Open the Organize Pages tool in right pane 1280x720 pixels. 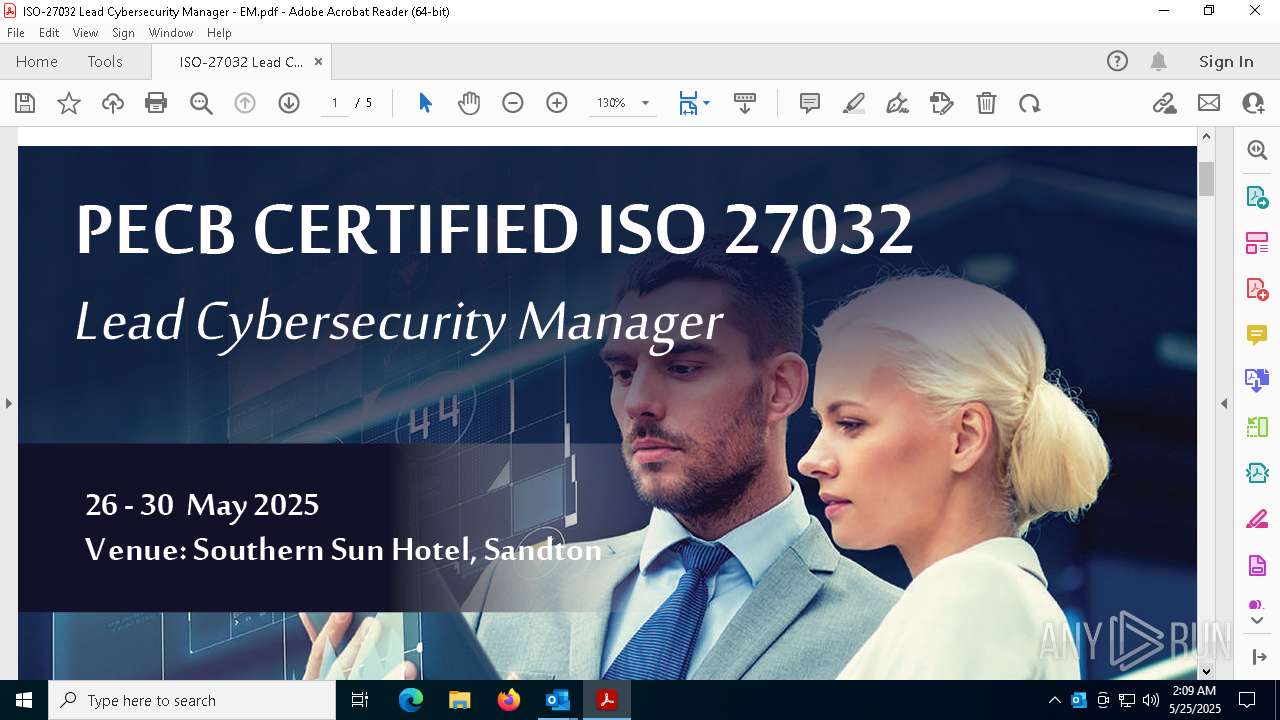click(x=1257, y=427)
